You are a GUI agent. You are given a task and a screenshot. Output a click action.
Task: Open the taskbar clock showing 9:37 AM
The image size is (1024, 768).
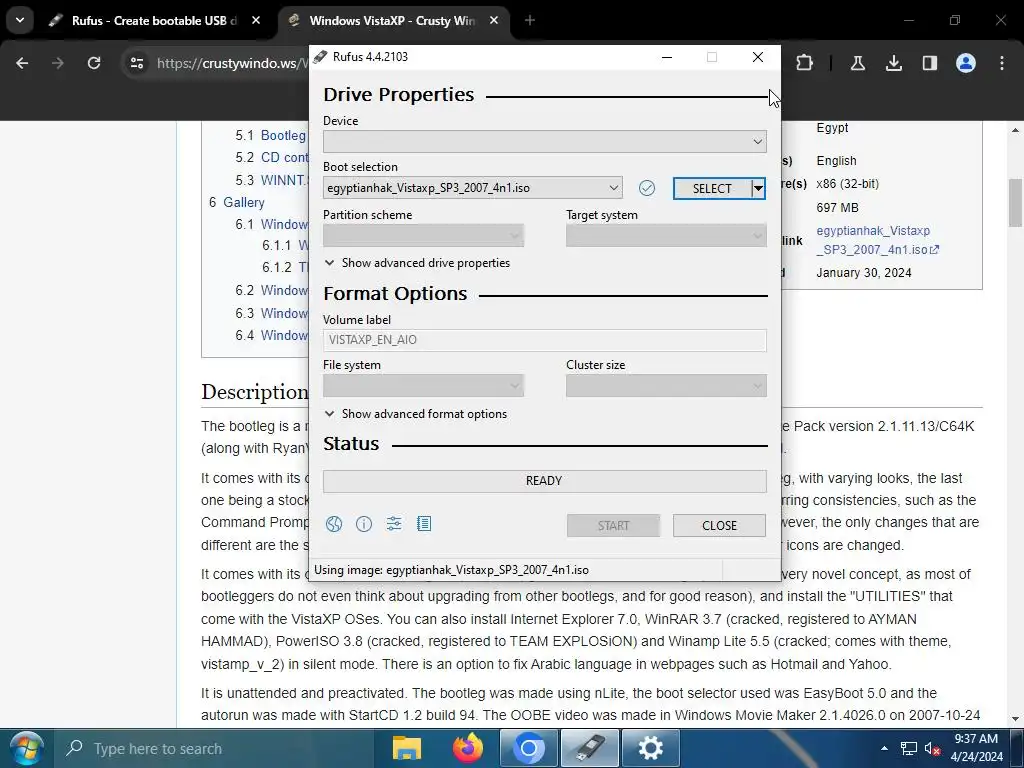tap(976, 748)
